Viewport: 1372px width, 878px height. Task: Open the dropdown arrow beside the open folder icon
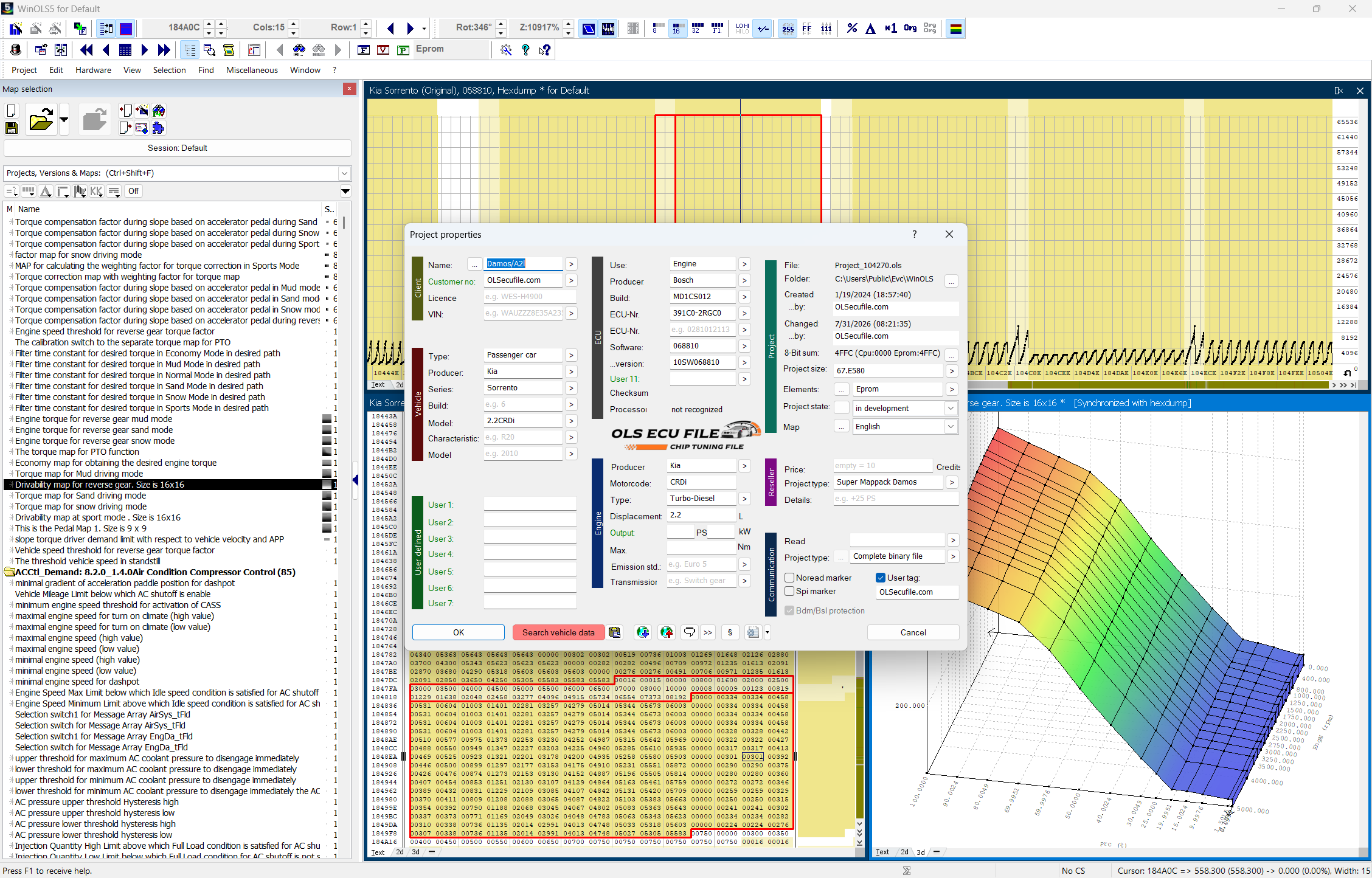(x=64, y=119)
